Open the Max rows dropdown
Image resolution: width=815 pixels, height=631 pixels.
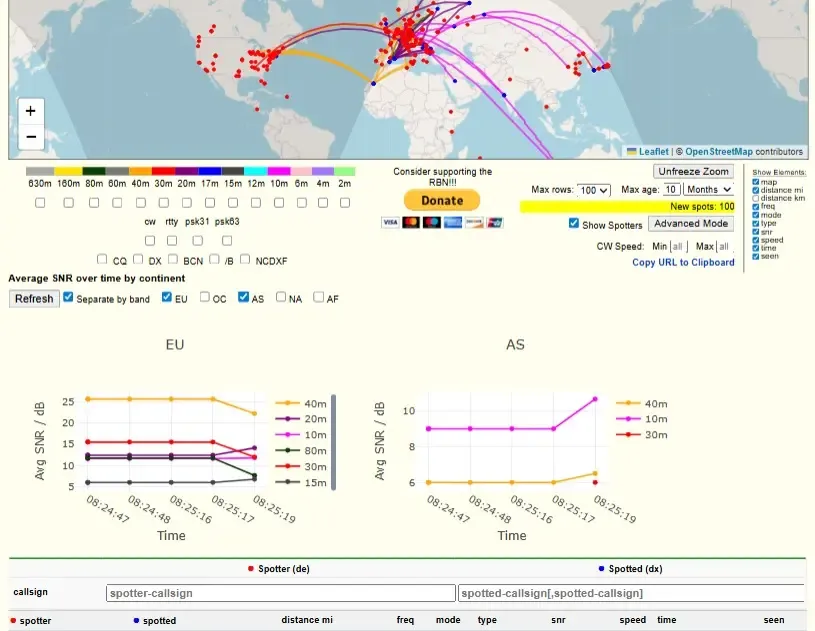click(x=594, y=190)
